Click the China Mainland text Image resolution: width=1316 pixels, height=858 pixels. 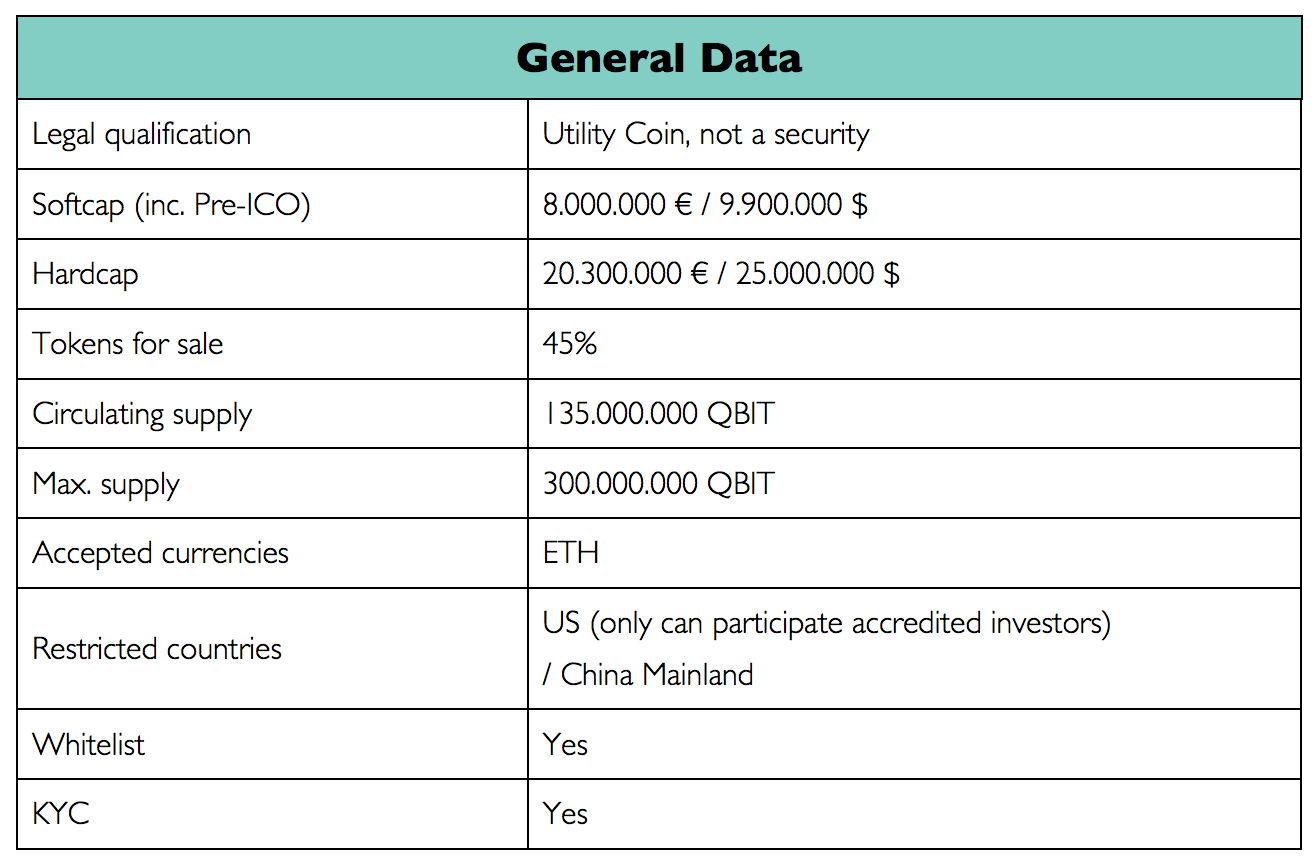click(657, 675)
